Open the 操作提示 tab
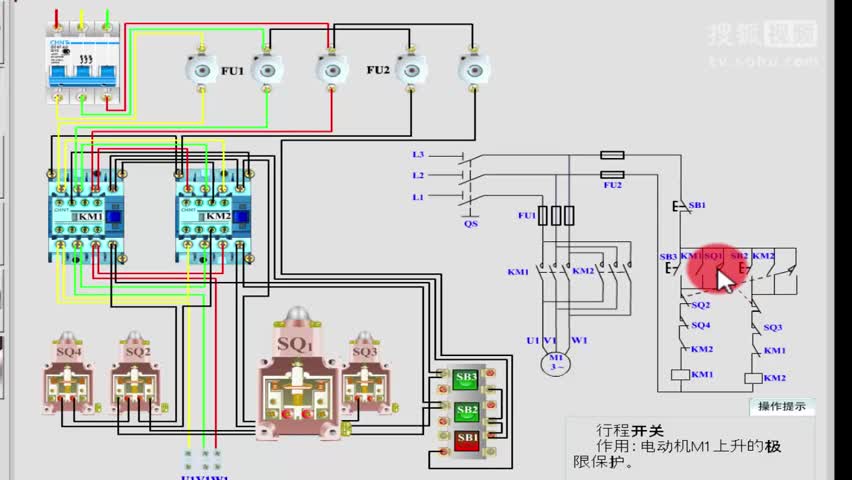This screenshot has height=480, width=852. [782, 406]
